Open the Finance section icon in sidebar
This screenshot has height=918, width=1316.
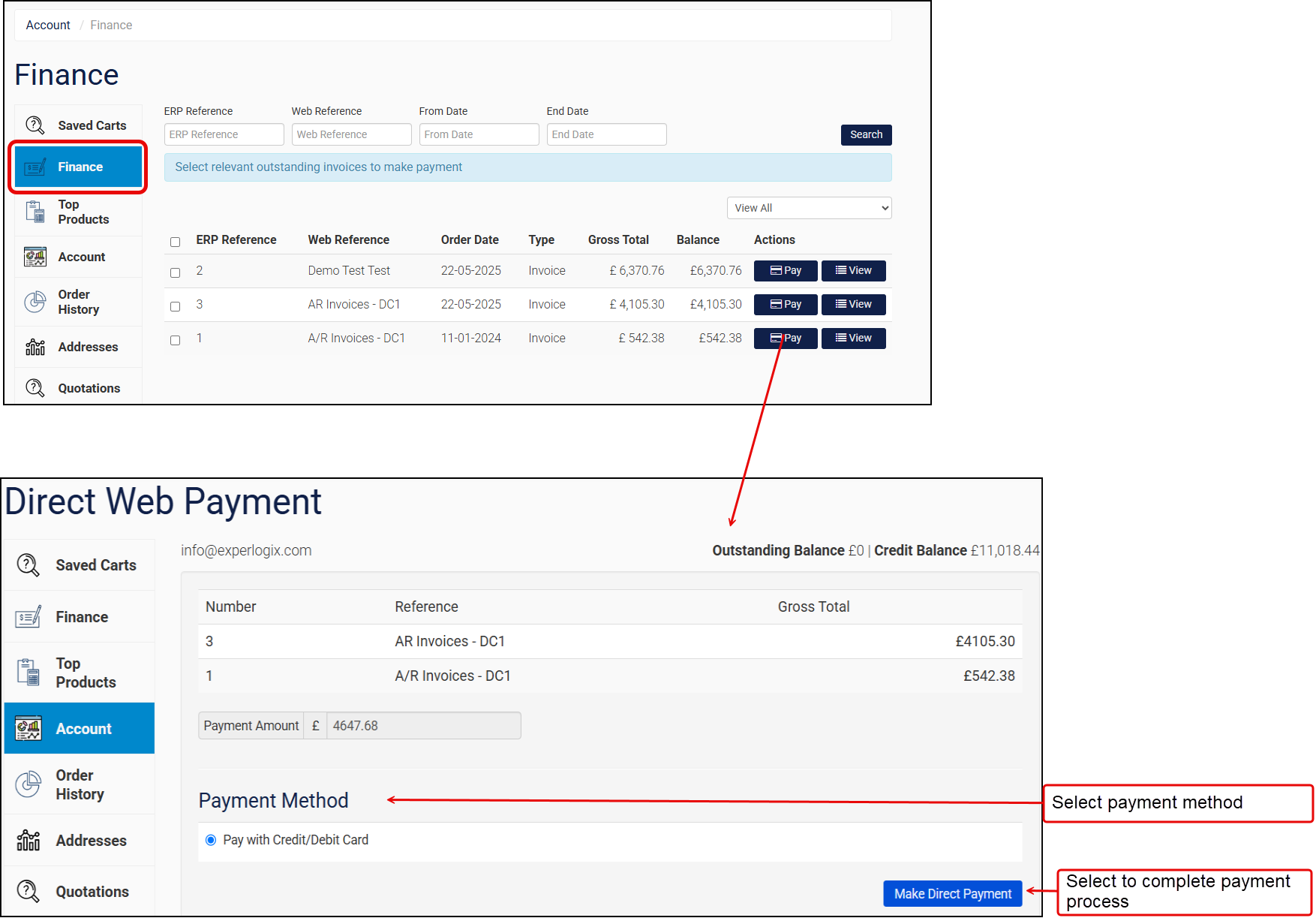tap(35, 167)
